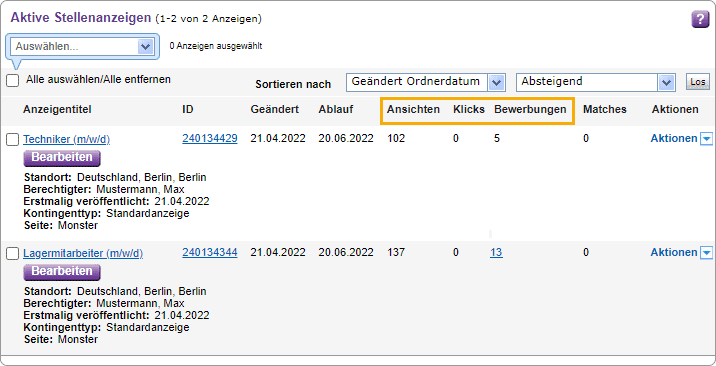Check the Lagermitarbeiter (m/w/d) row checkbox

13,254
